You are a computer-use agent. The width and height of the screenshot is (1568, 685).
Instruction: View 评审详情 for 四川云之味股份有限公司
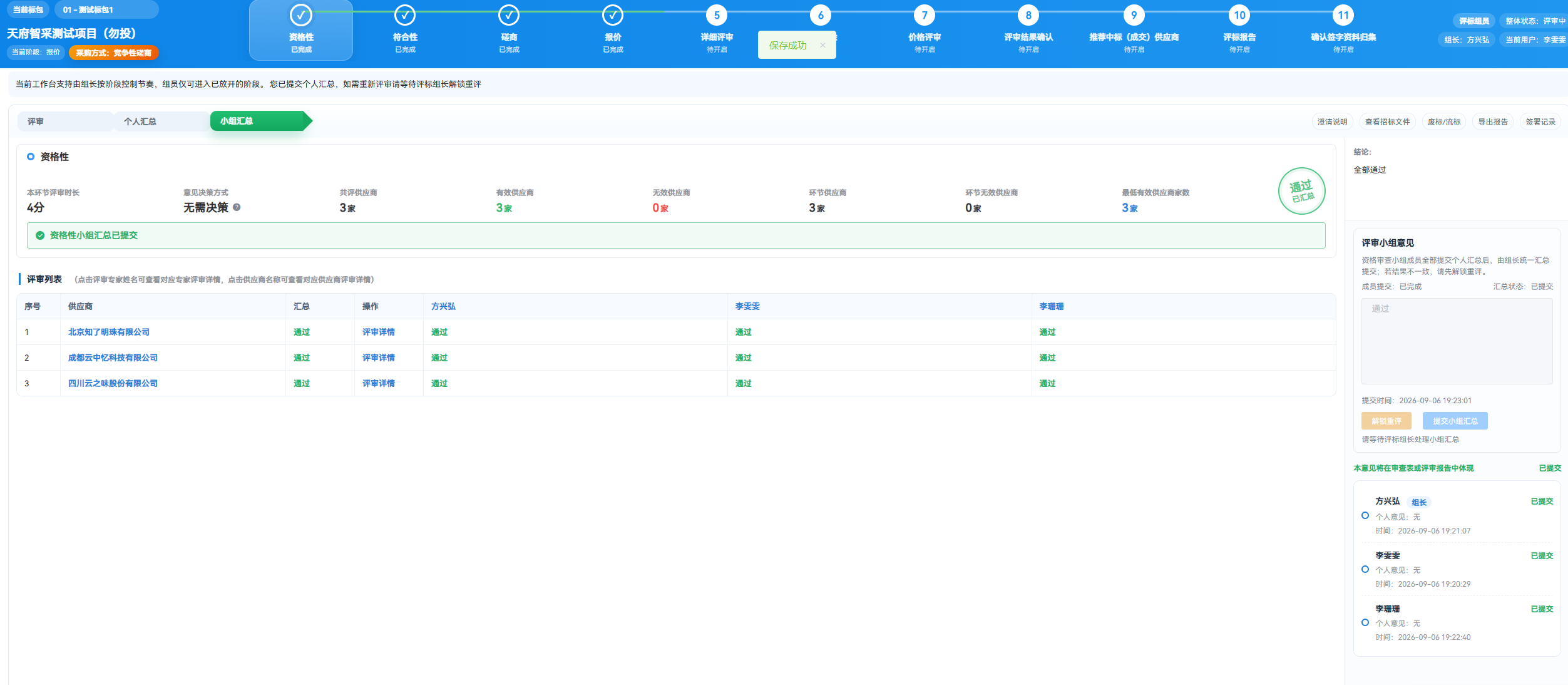pos(378,384)
